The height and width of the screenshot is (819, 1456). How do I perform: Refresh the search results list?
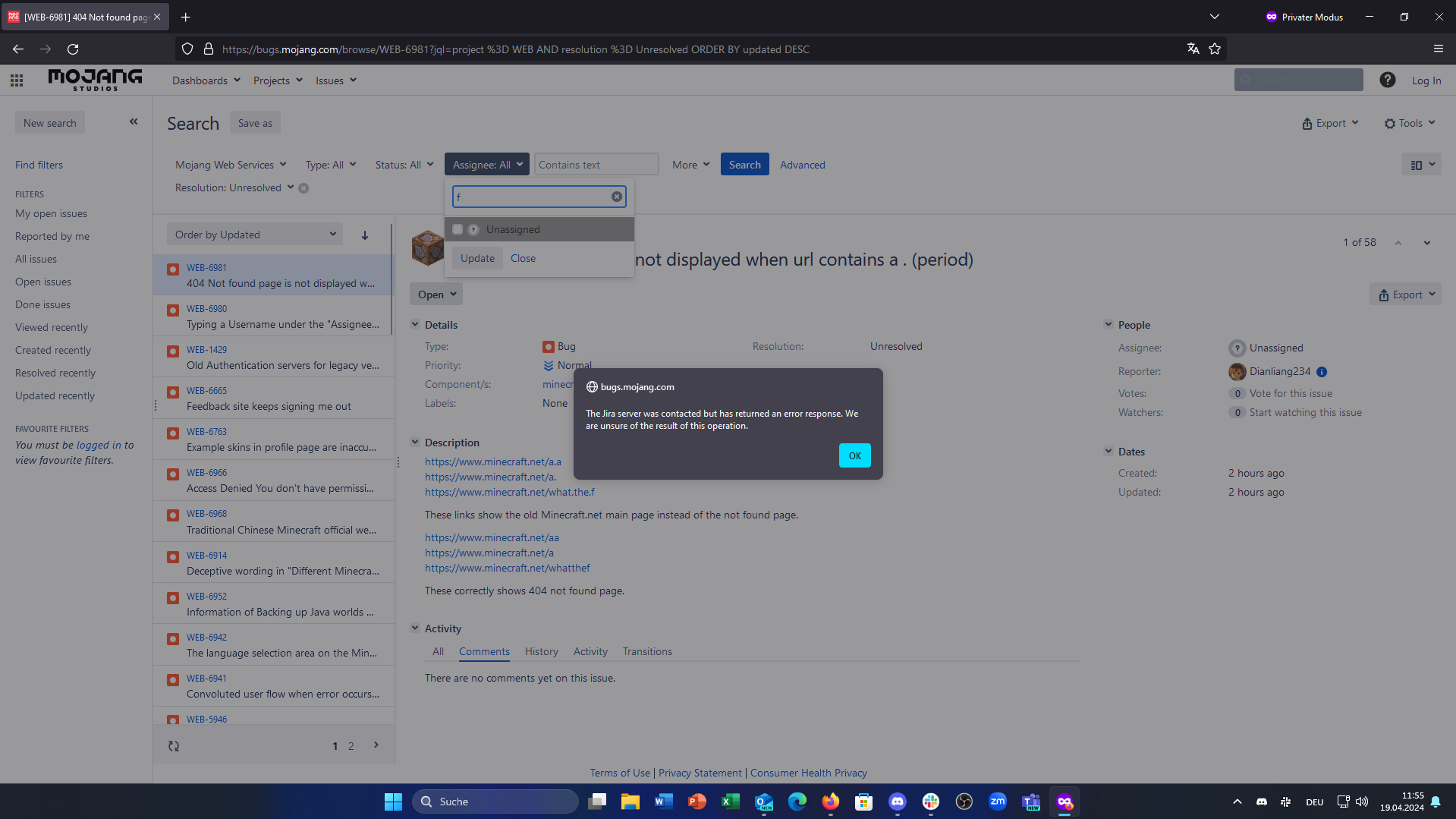click(174, 746)
